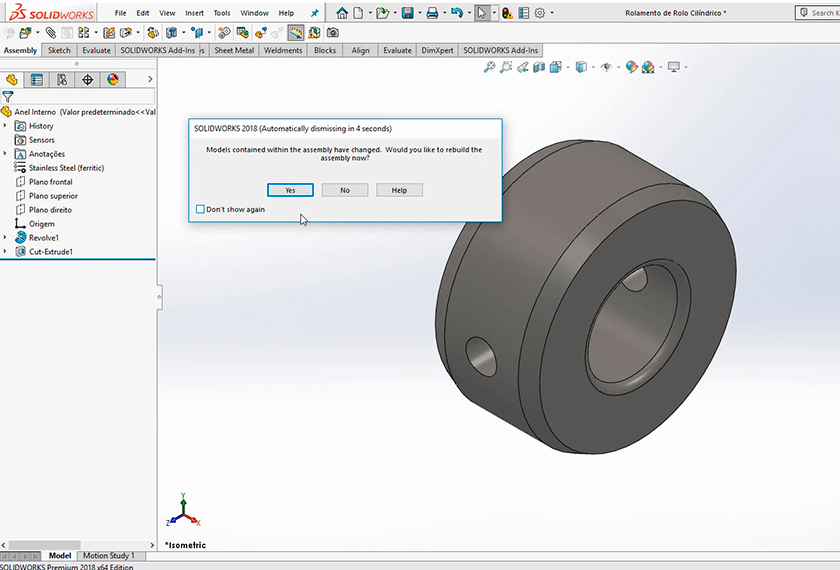Open the Insert menu
Screen dimensions: 840x570
[194, 13]
